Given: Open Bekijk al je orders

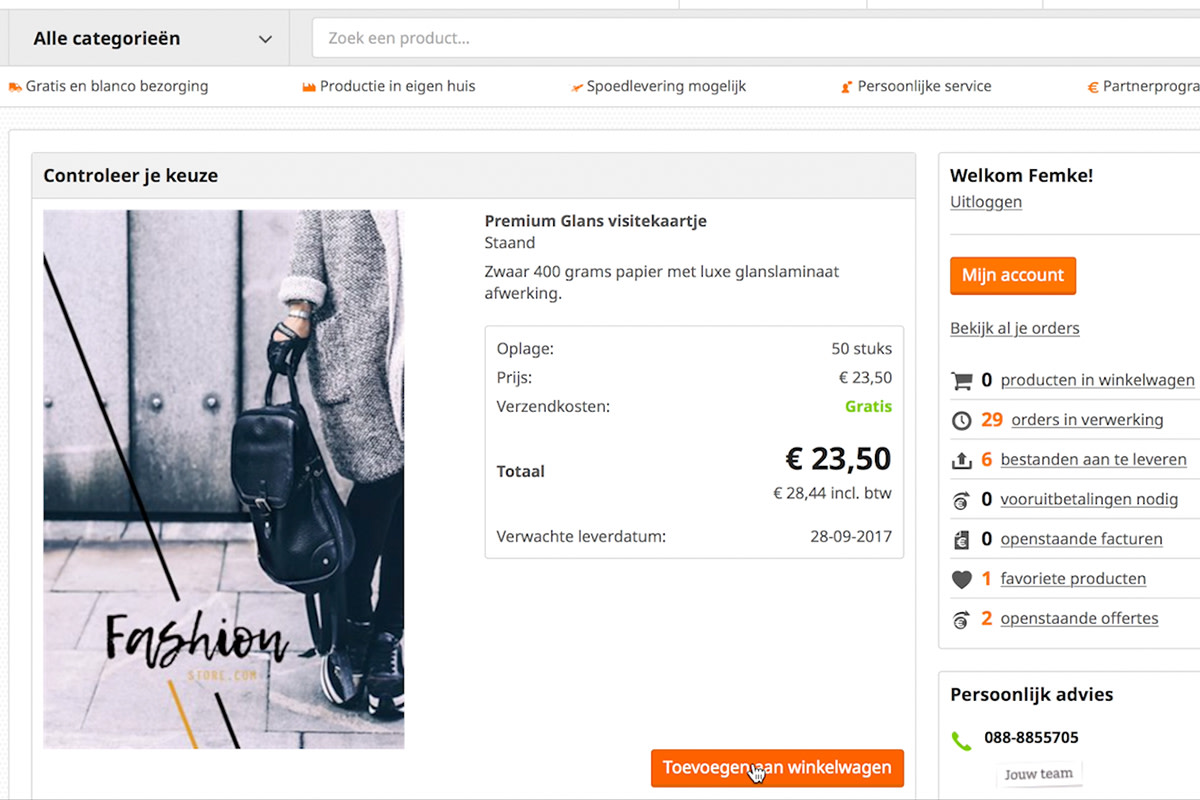Looking at the screenshot, I should 1014,328.
